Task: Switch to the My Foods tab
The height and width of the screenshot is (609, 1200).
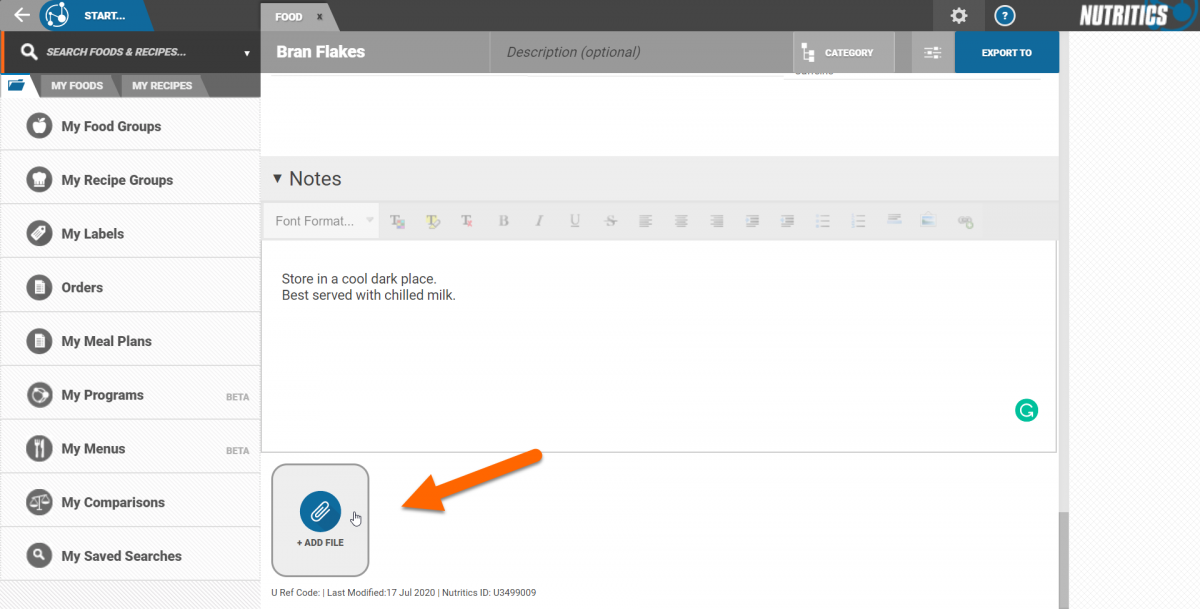Action: click(77, 86)
